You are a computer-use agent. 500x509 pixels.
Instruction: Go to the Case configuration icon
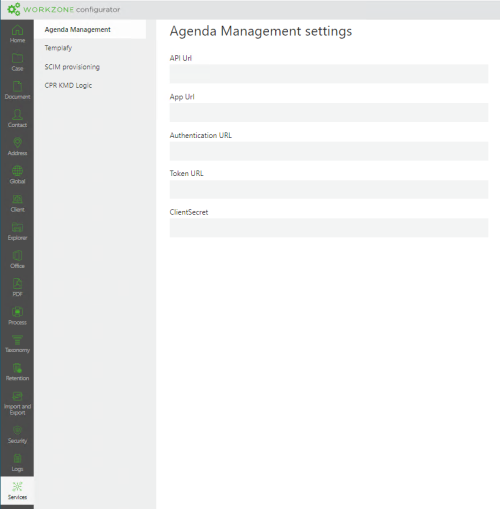click(x=17, y=58)
